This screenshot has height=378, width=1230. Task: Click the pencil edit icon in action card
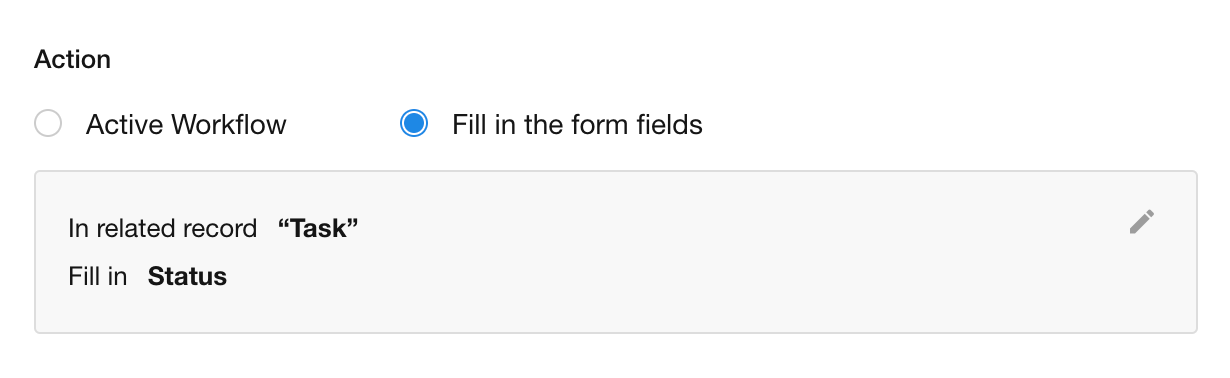[1141, 222]
